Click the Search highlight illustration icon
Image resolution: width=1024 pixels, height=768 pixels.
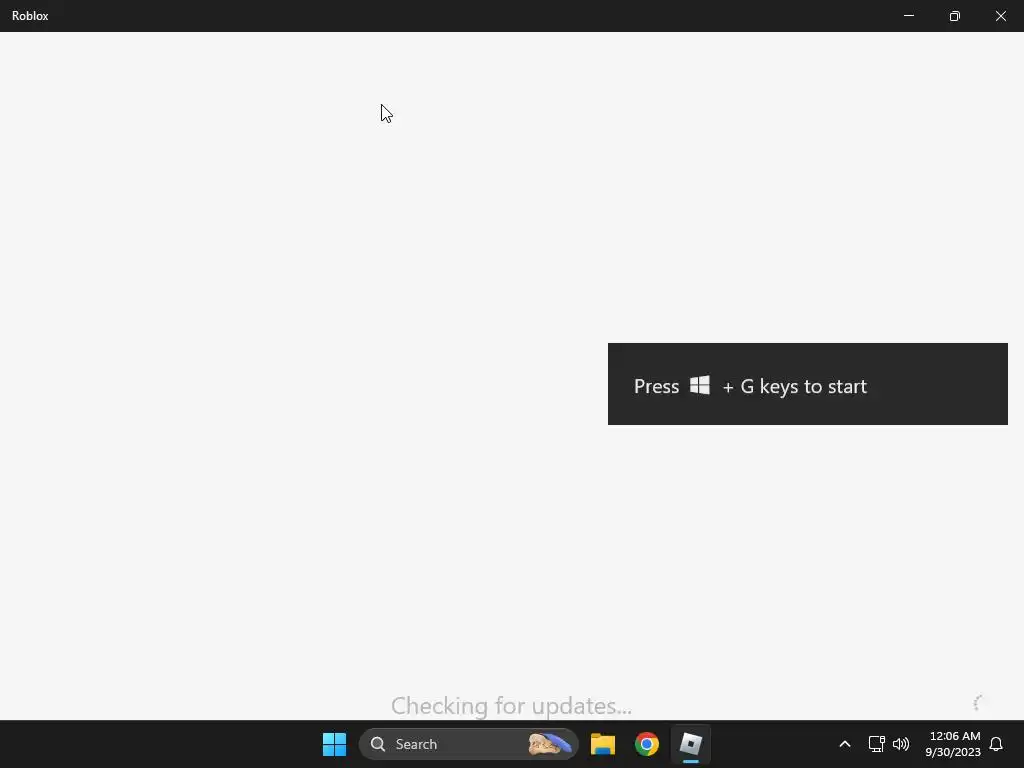click(x=550, y=744)
